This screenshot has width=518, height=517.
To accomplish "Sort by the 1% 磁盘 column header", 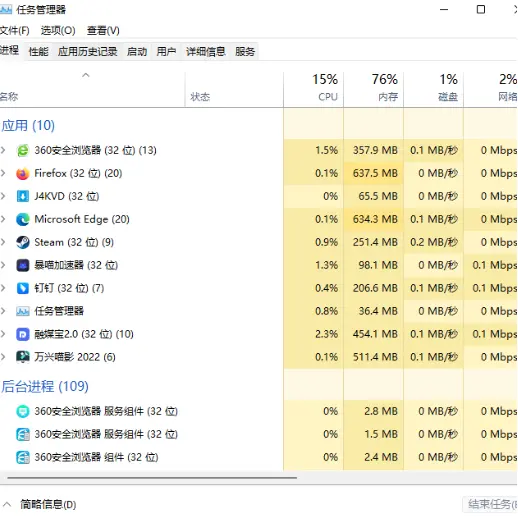I will point(433,90).
